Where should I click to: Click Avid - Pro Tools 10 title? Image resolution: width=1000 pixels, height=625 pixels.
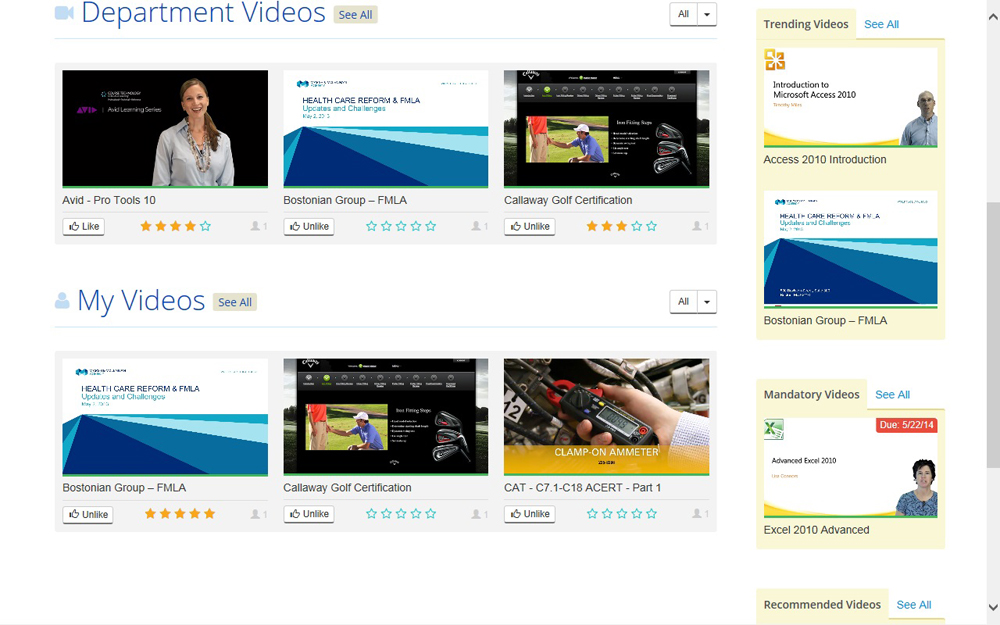pyautogui.click(x=109, y=200)
